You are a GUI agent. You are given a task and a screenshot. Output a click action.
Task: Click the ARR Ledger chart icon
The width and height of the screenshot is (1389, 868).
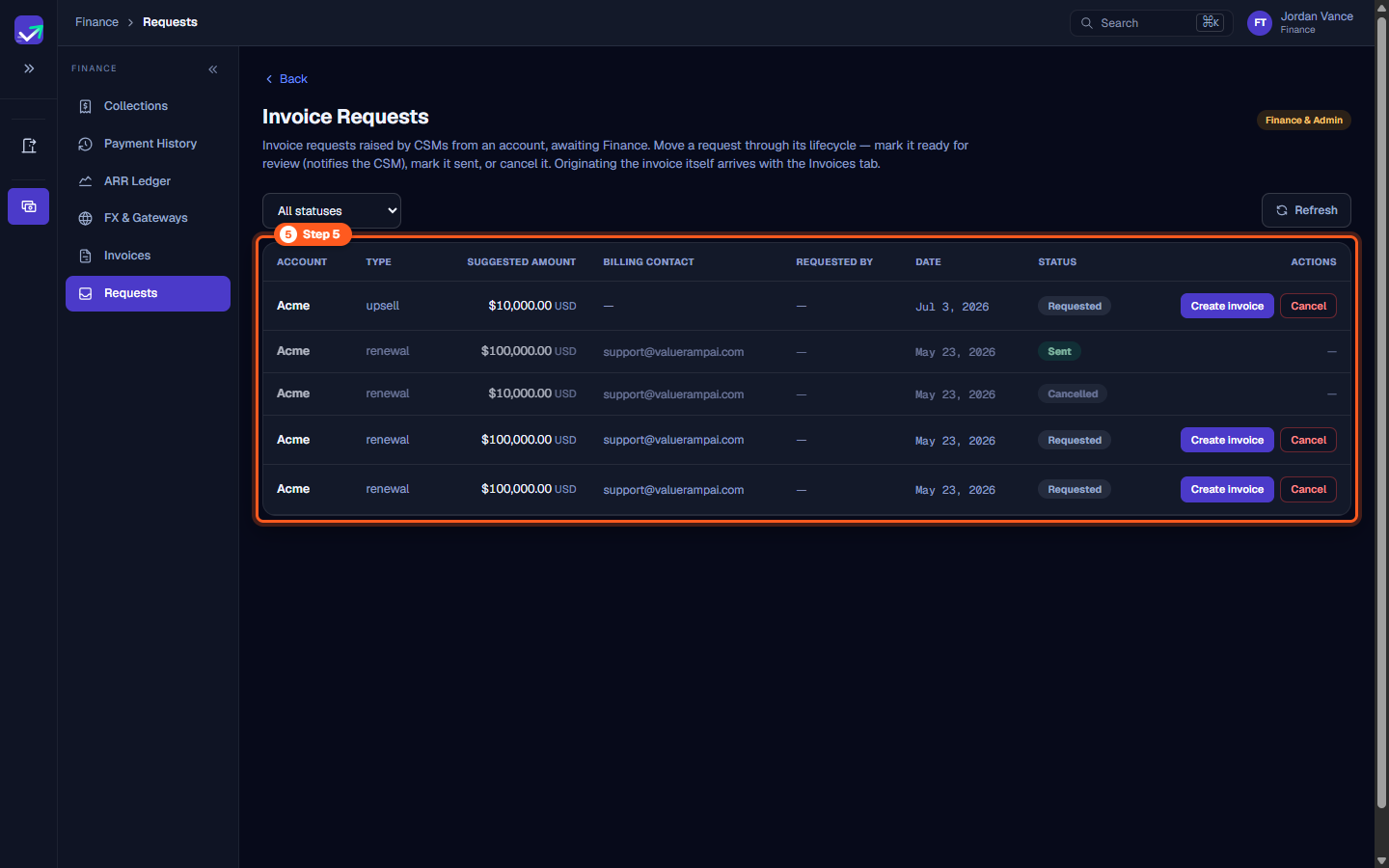(x=86, y=181)
